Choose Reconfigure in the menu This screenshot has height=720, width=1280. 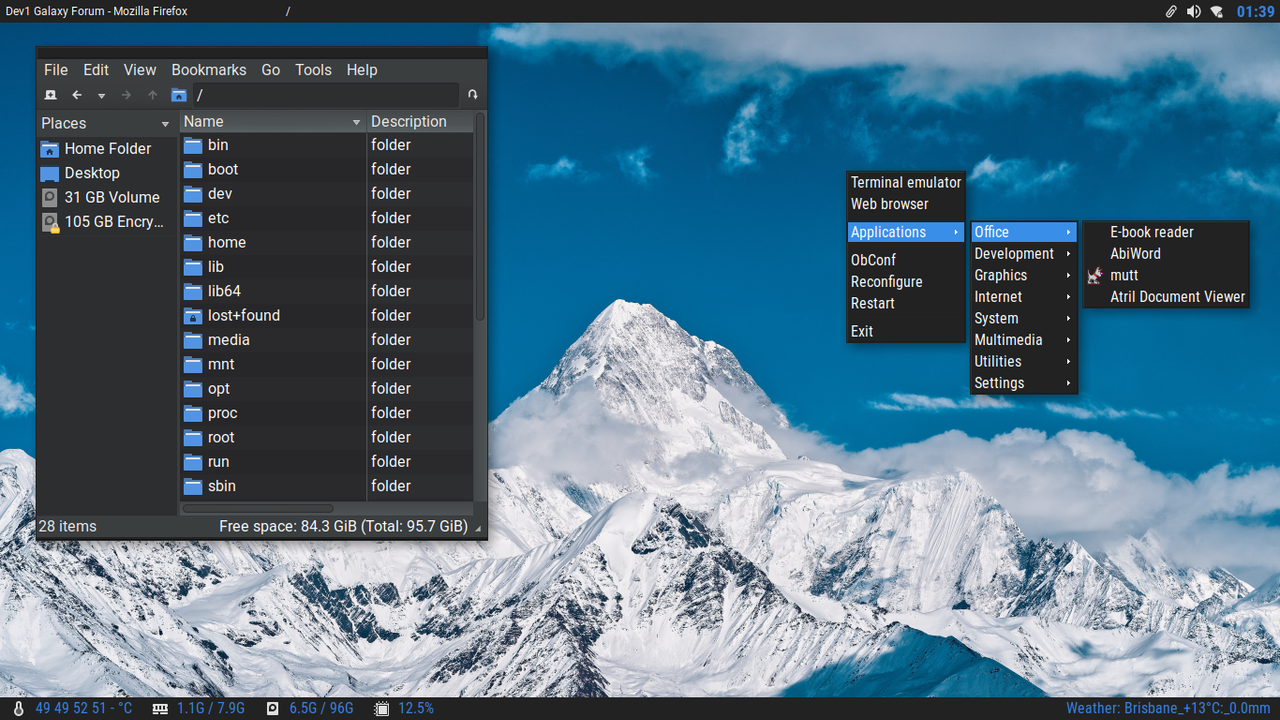[906, 282]
